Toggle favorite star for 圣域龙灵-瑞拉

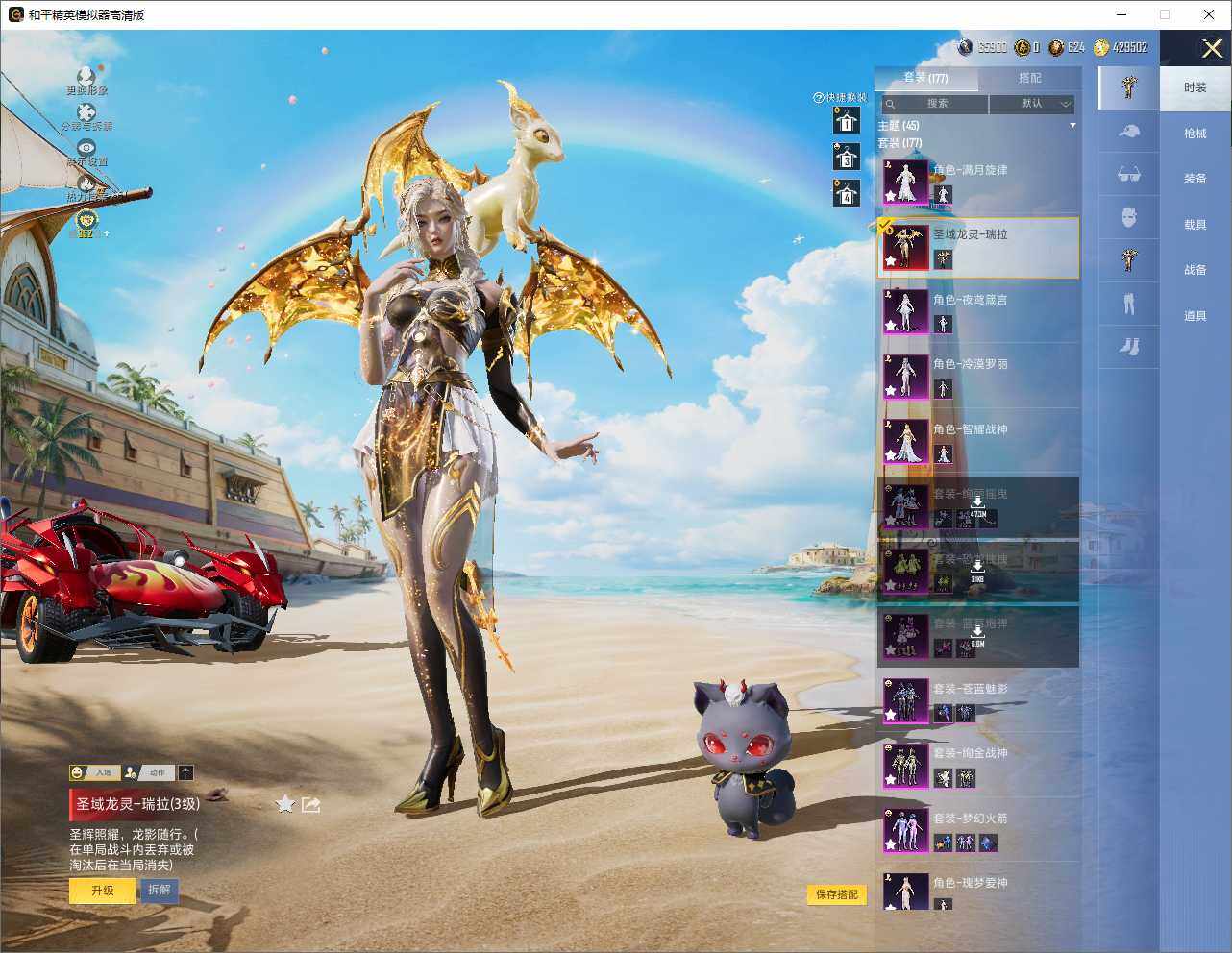click(284, 804)
